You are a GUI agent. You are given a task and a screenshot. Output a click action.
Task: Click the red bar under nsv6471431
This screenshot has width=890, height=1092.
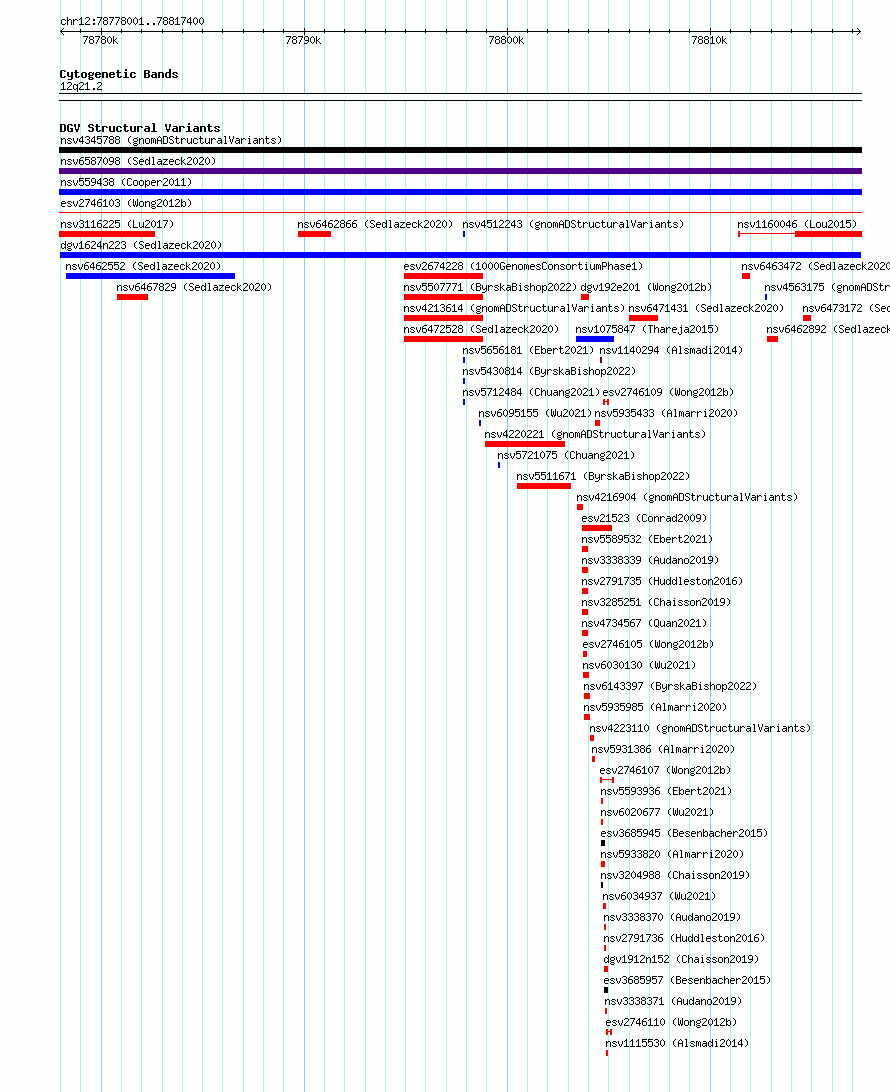click(643, 318)
